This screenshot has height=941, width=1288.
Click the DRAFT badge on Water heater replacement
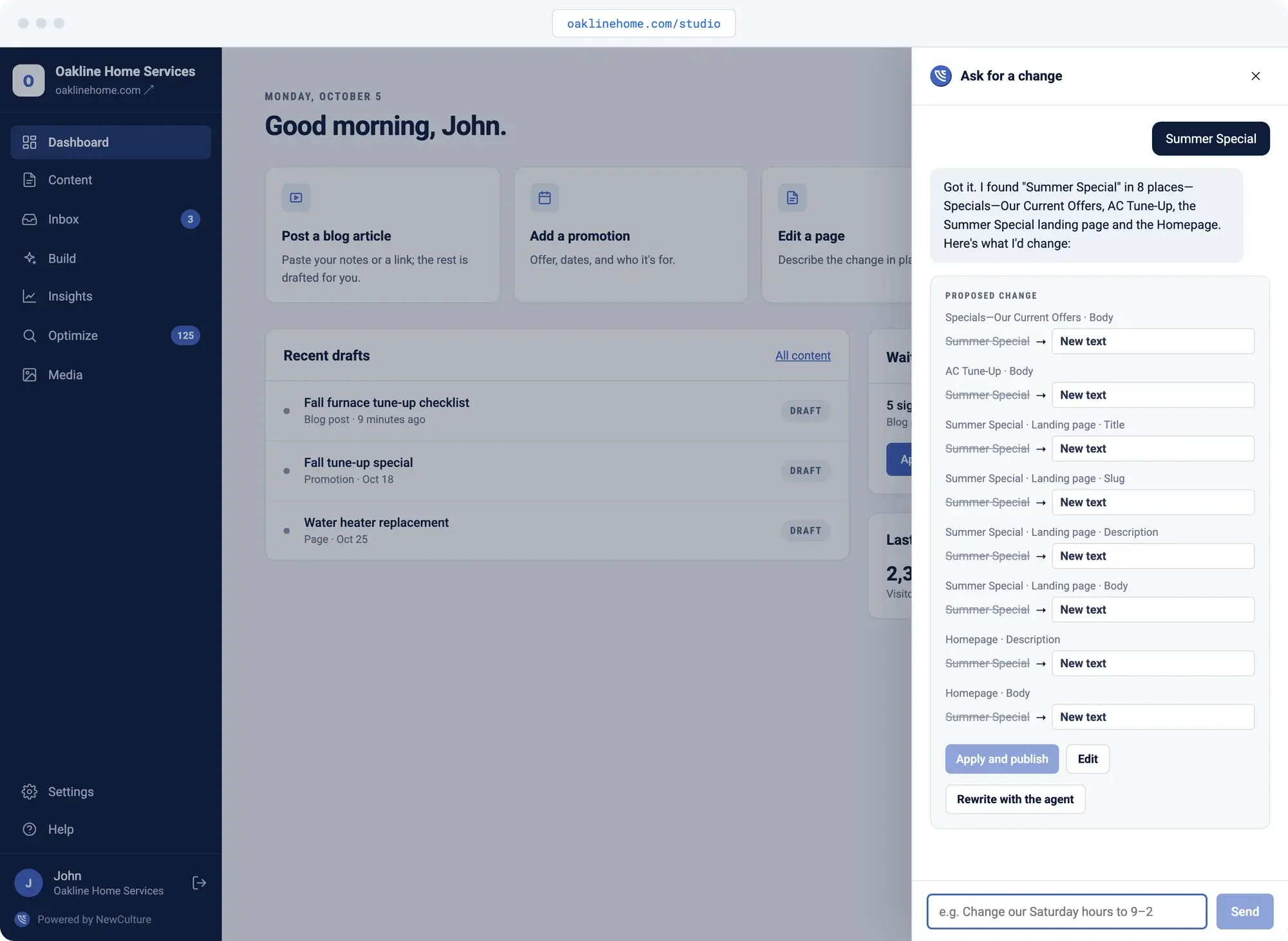tap(806, 531)
